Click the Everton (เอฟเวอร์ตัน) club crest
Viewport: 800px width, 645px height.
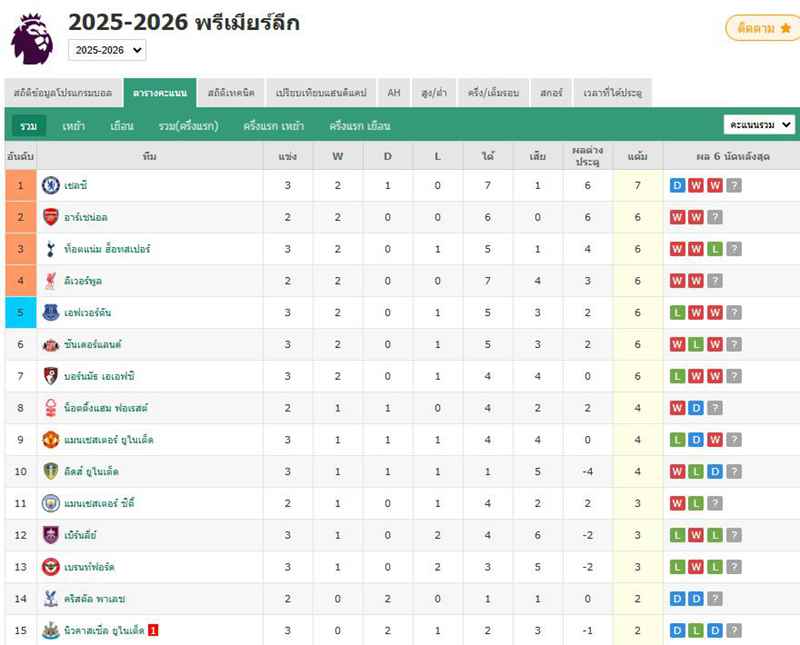(51, 312)
